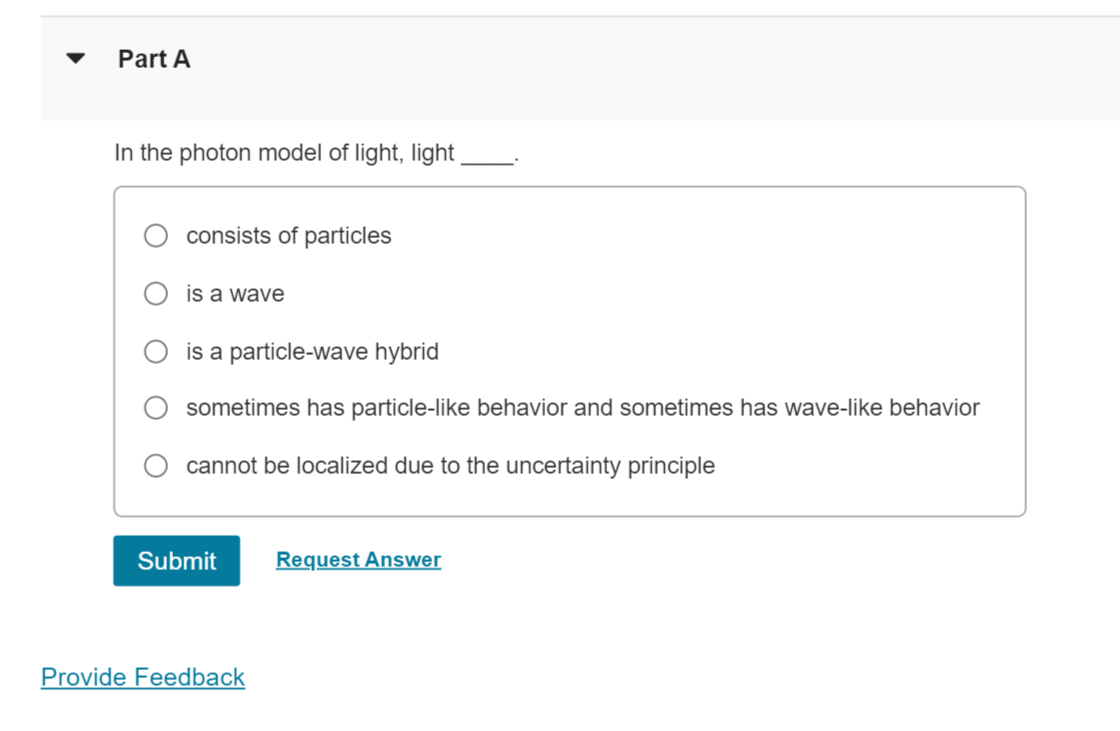Submit your selected answer

tap(176, 560)
